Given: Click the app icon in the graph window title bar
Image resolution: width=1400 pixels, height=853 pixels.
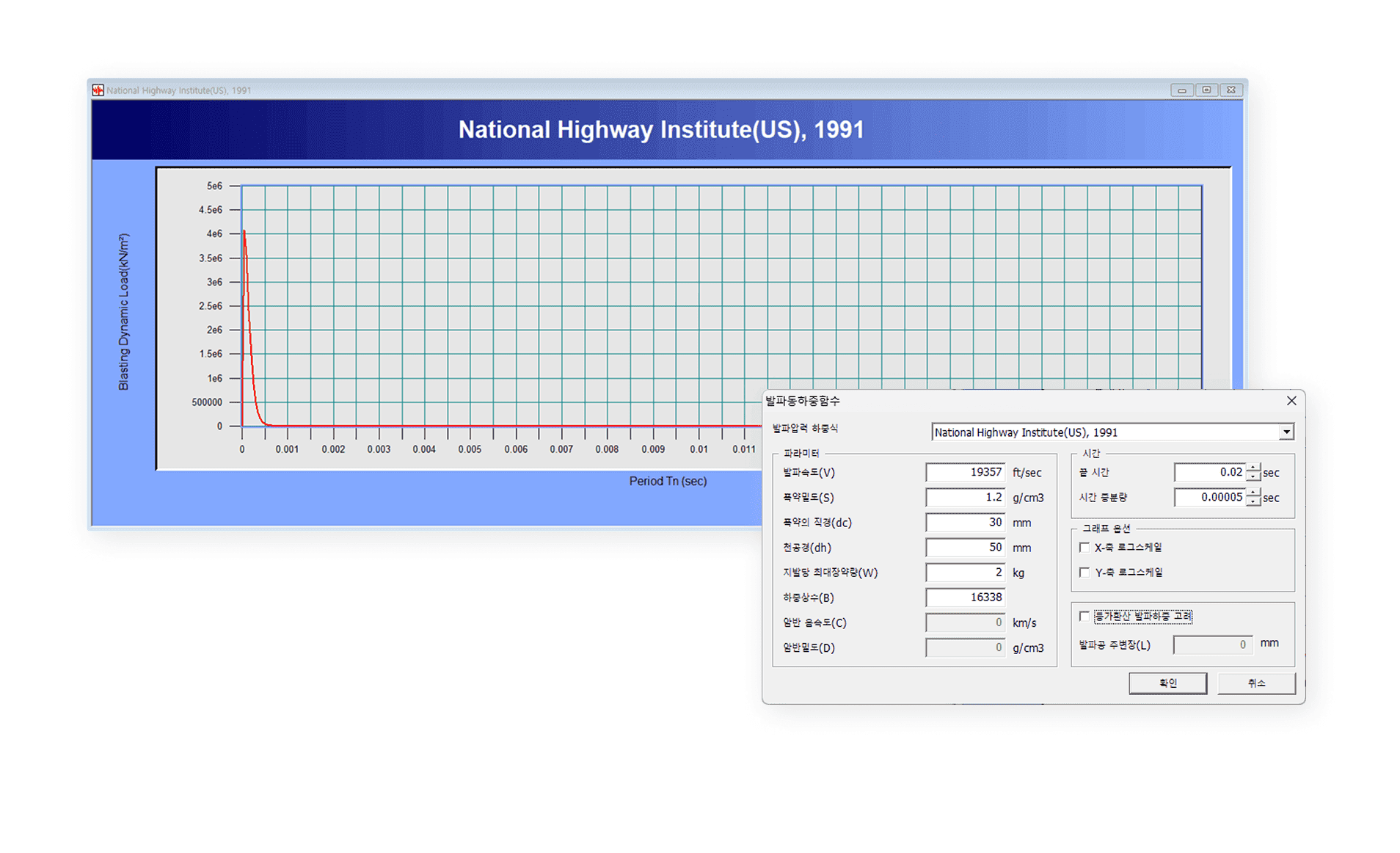Looking at the screenshot, I should pyautogui.click(x=98, y=90).
